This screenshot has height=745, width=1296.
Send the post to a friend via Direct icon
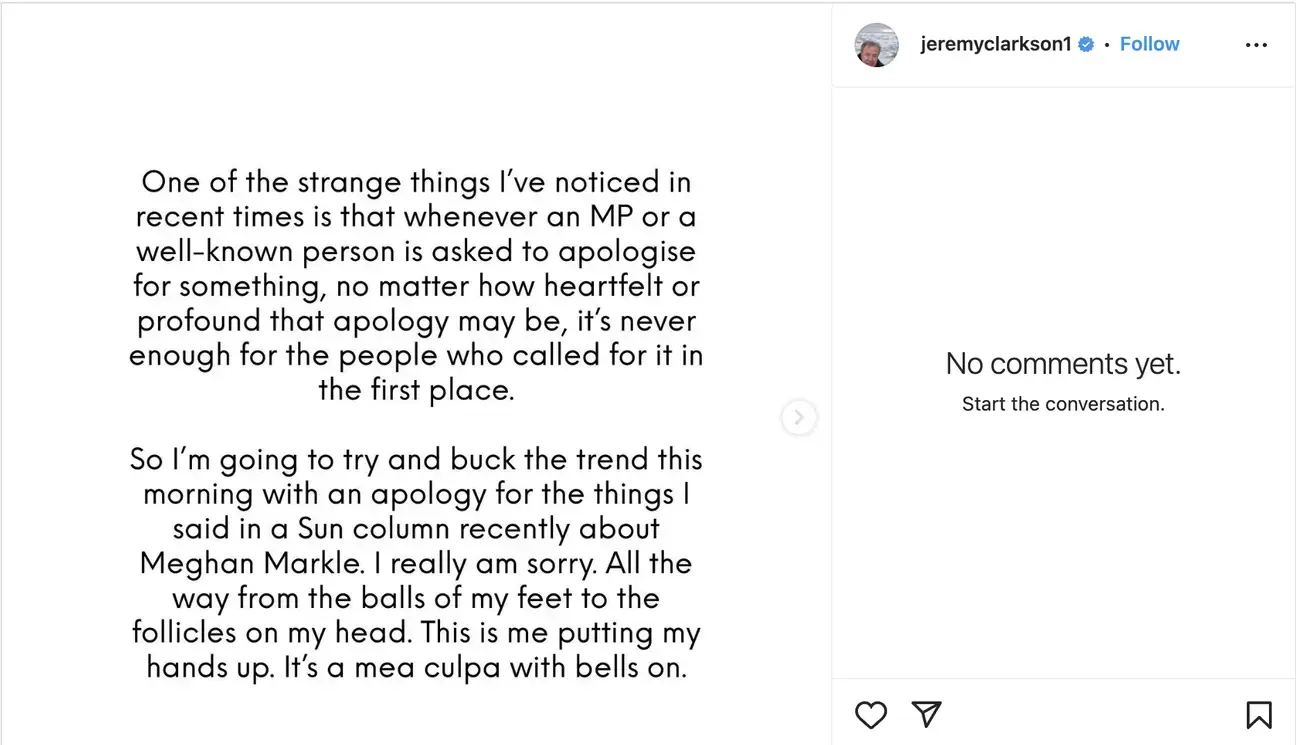point(926,715)
